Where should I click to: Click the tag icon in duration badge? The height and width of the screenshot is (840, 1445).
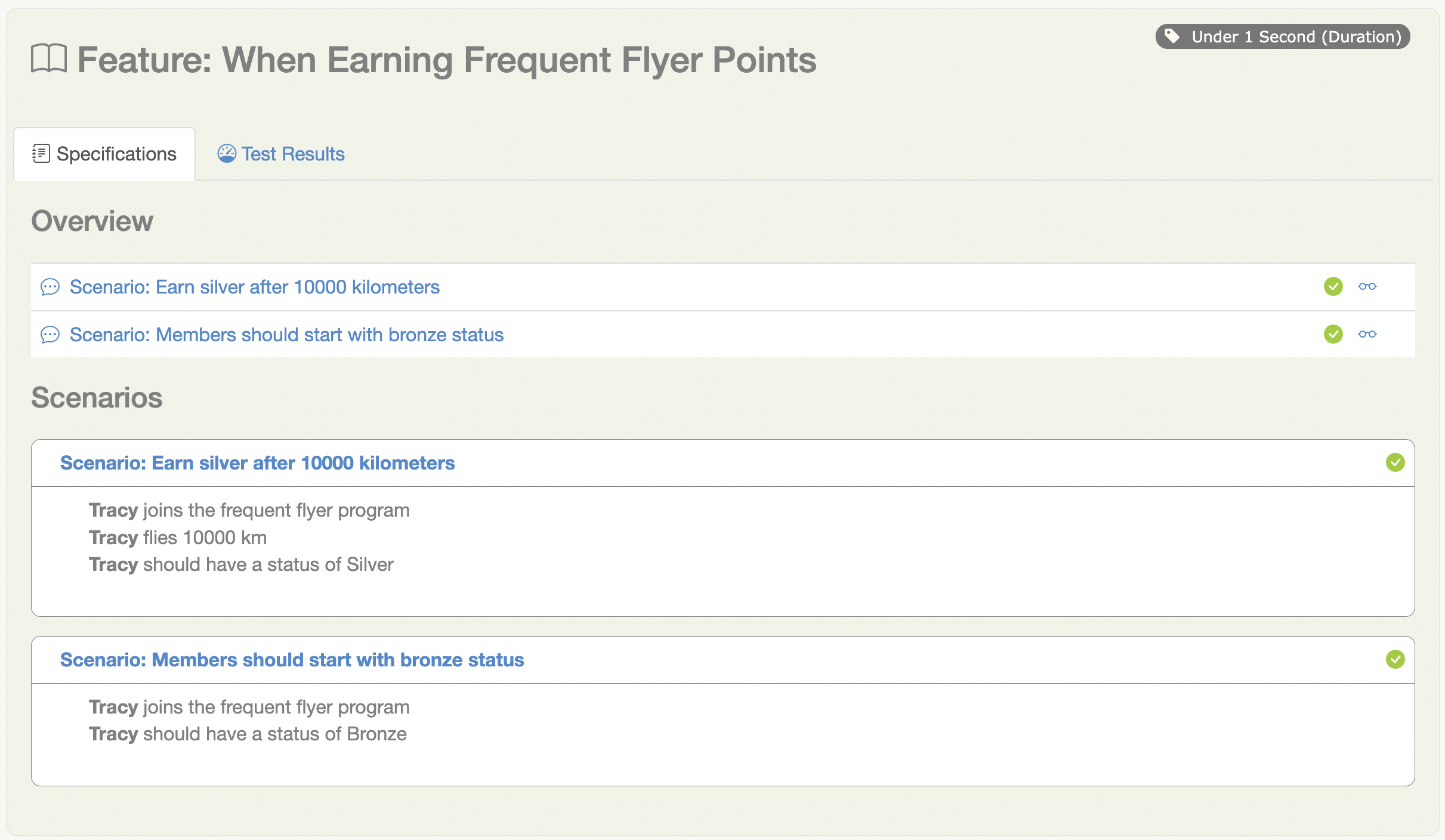pyautogui.click(x=1172, y=36)
